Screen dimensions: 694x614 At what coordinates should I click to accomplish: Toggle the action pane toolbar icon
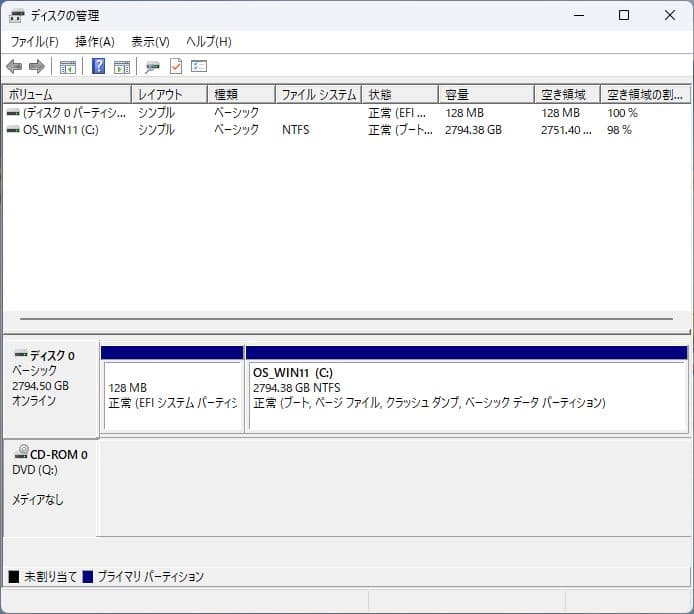[122, 67]
